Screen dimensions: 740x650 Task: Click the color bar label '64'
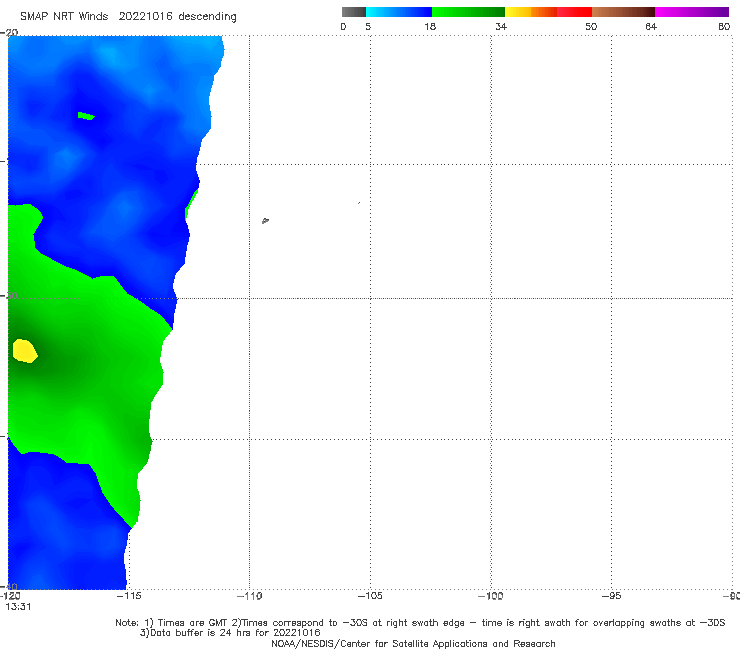click(651, 26)
